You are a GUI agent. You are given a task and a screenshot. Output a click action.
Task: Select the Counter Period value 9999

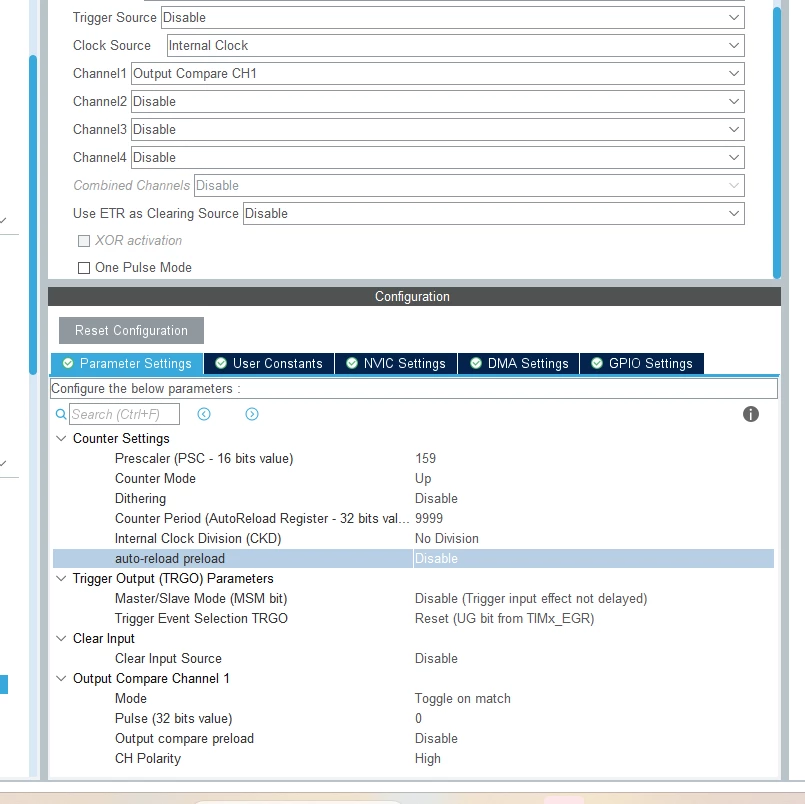point(429,519)
